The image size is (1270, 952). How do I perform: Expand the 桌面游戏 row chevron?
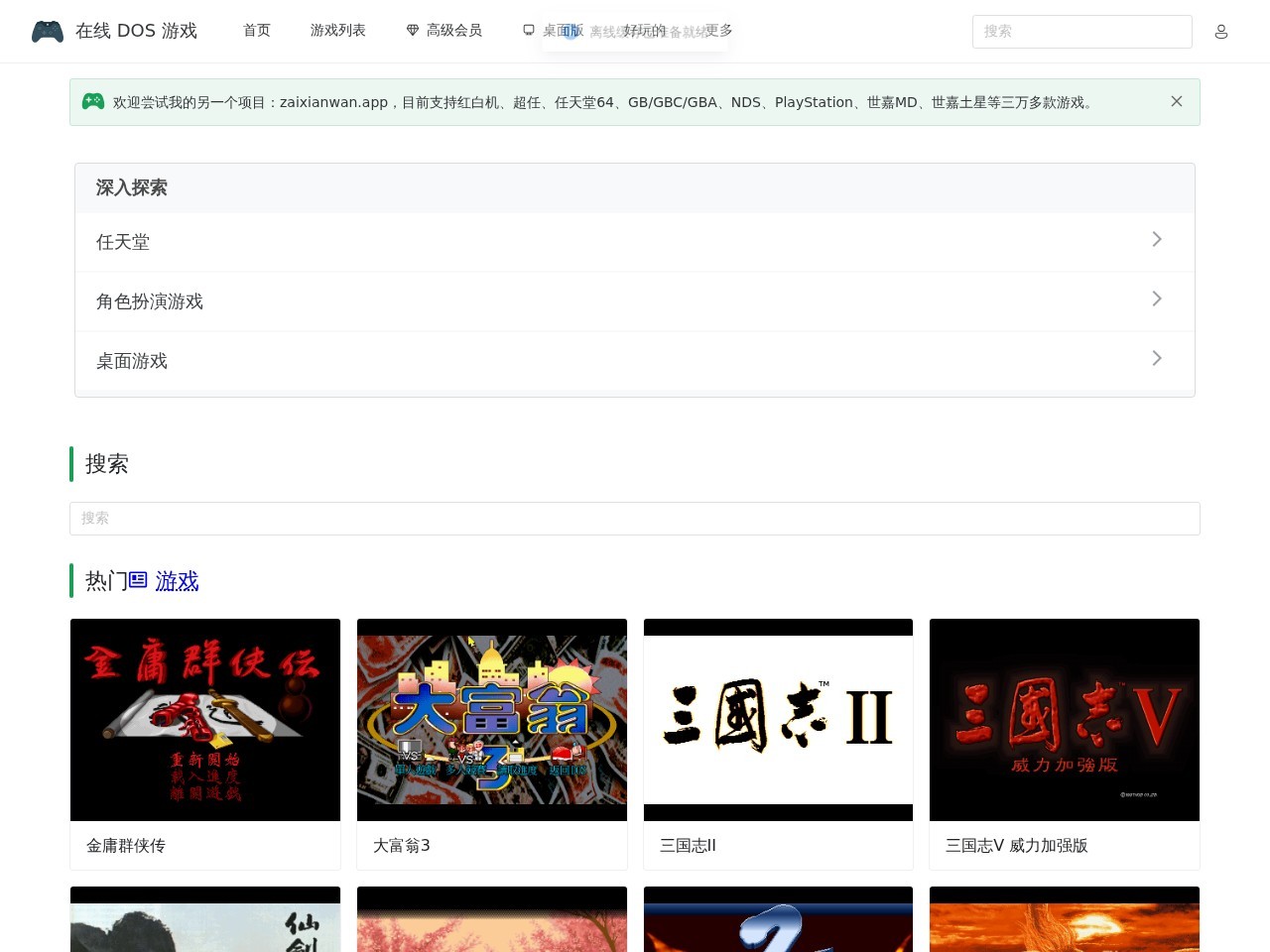tap(1157, 358)
